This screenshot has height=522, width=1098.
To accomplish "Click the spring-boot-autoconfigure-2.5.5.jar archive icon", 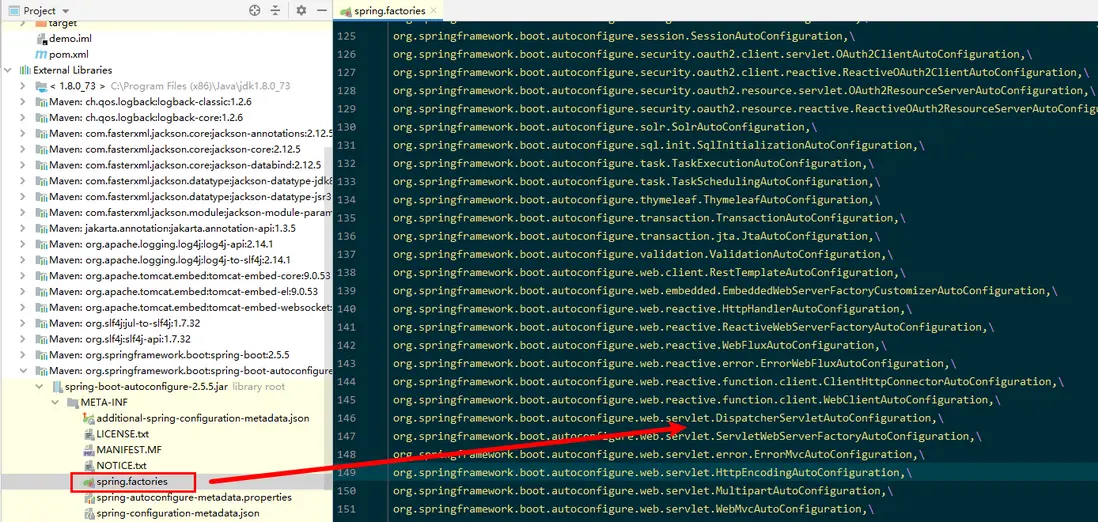I will [x=57, y=387].
